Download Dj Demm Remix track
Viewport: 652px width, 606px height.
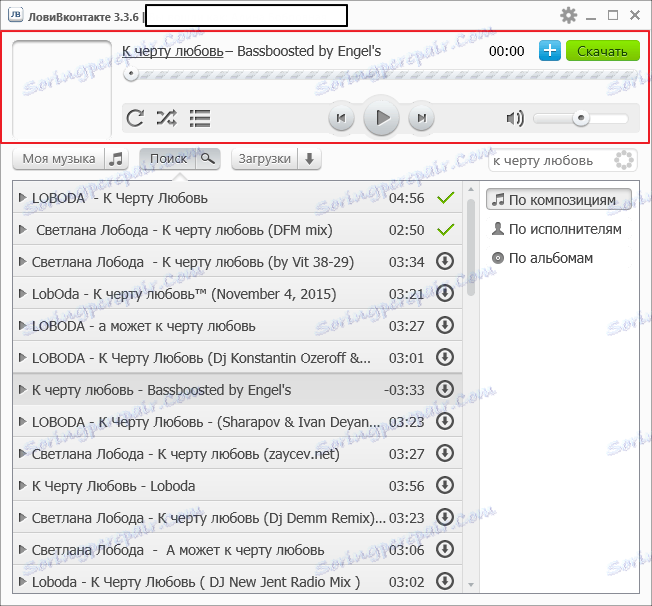coord(445,518)
